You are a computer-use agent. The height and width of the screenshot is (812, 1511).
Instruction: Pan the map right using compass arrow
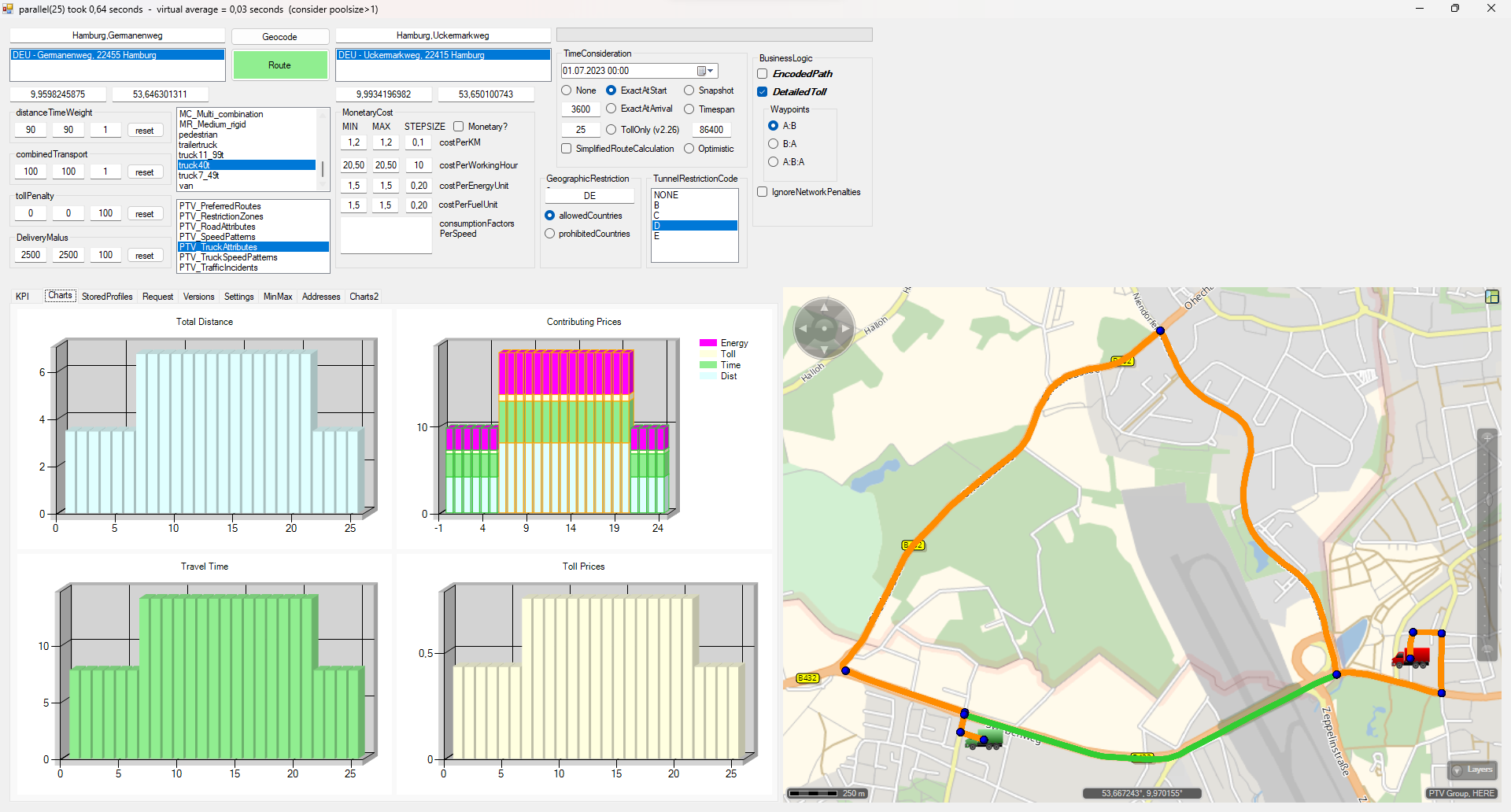(x=845, y=328)
